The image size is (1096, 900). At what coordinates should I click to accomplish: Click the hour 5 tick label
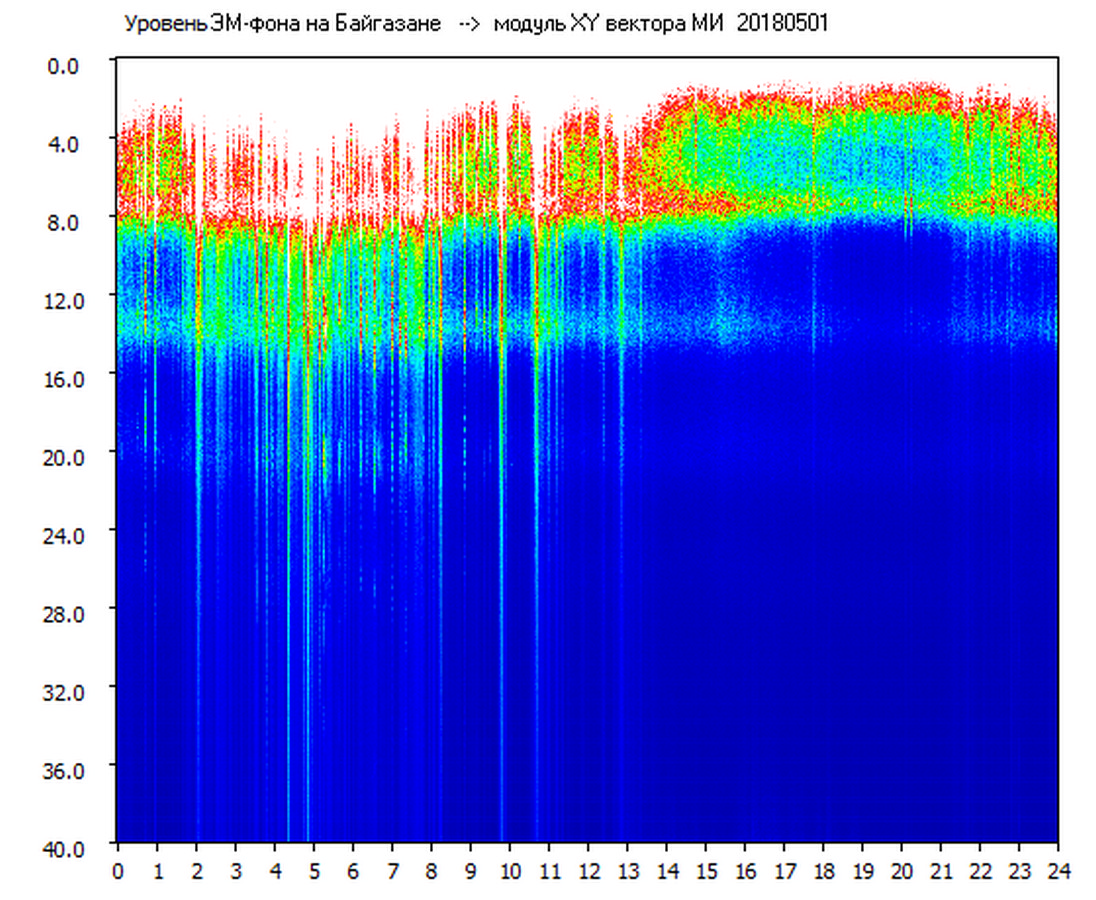(314, 871)
